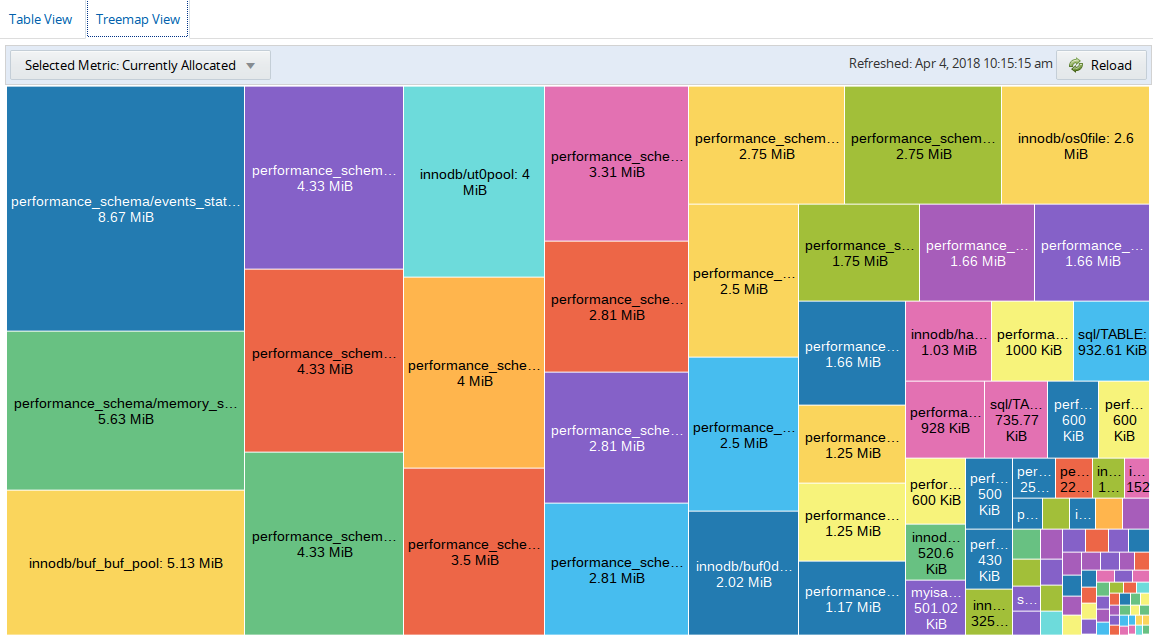Select the orange-yellow 1.25 MiB block
The height and width of the screenshot is (637, 1153).
click(x=852, y=444)
